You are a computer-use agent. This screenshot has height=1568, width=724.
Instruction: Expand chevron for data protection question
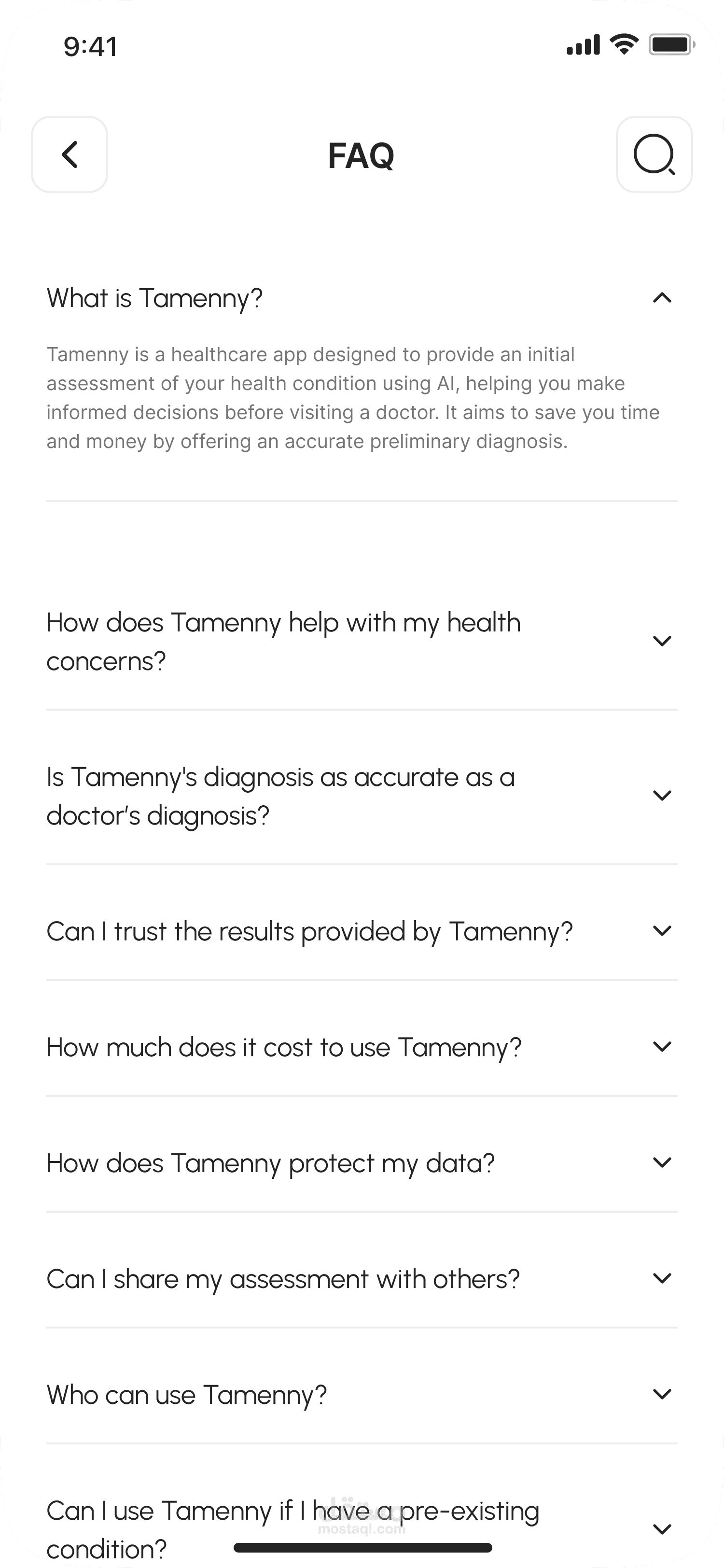click(661, 1162)
